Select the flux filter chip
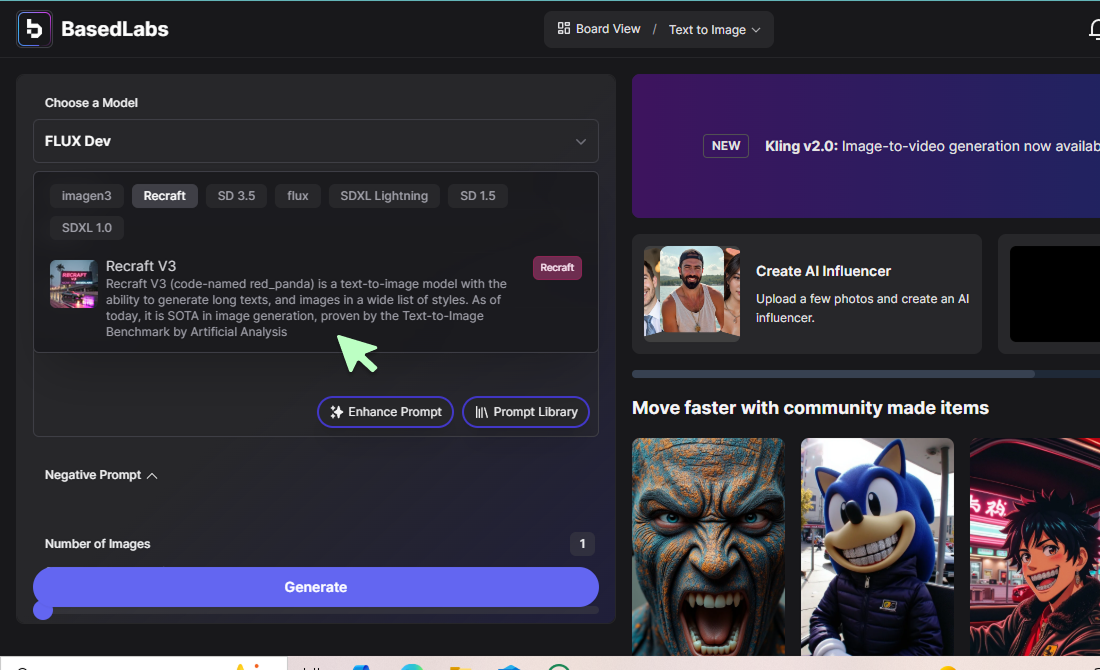Image resolution: width=1100 pixels, height=670 pixels. click(297, 196)
